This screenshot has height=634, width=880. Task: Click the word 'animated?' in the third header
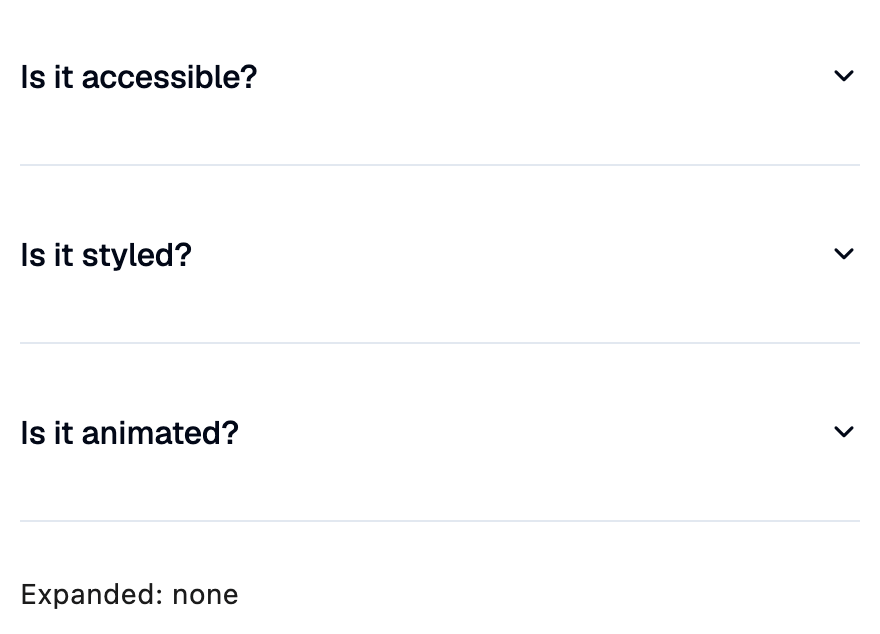(161, 433)
